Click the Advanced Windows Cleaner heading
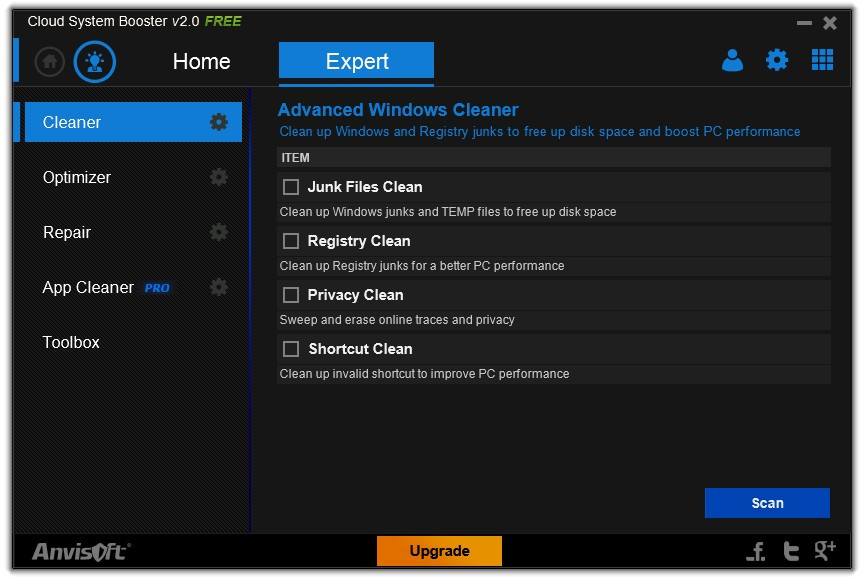 point(398,110)
